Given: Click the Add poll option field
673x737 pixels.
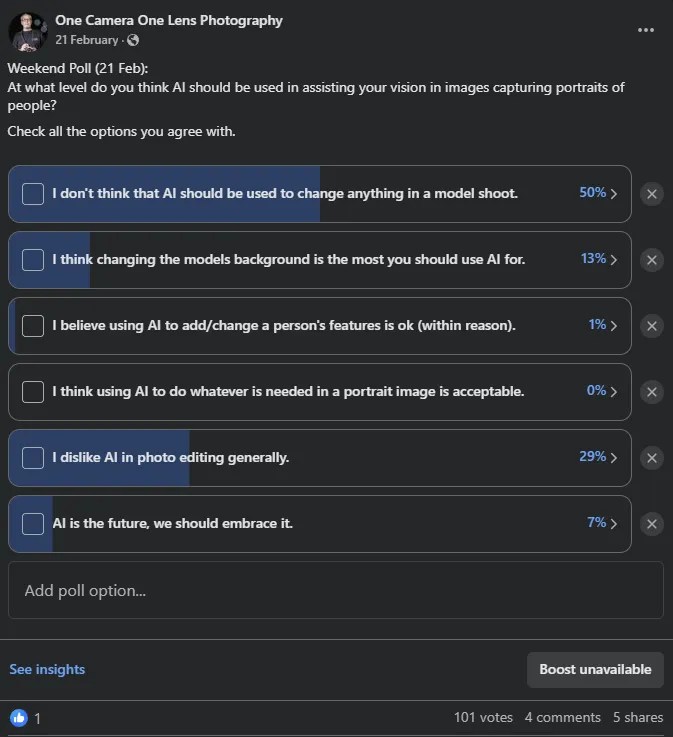Looking at the screenshot, I should pos(336,590).
